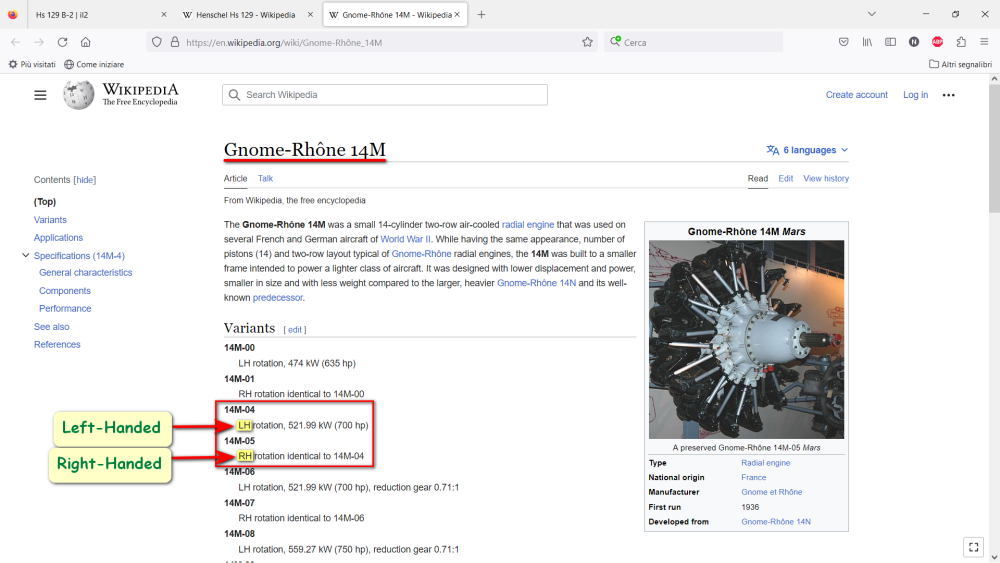Click the Create account link
This screenshot has height=563, width=1000.
(x=856, y=95)
